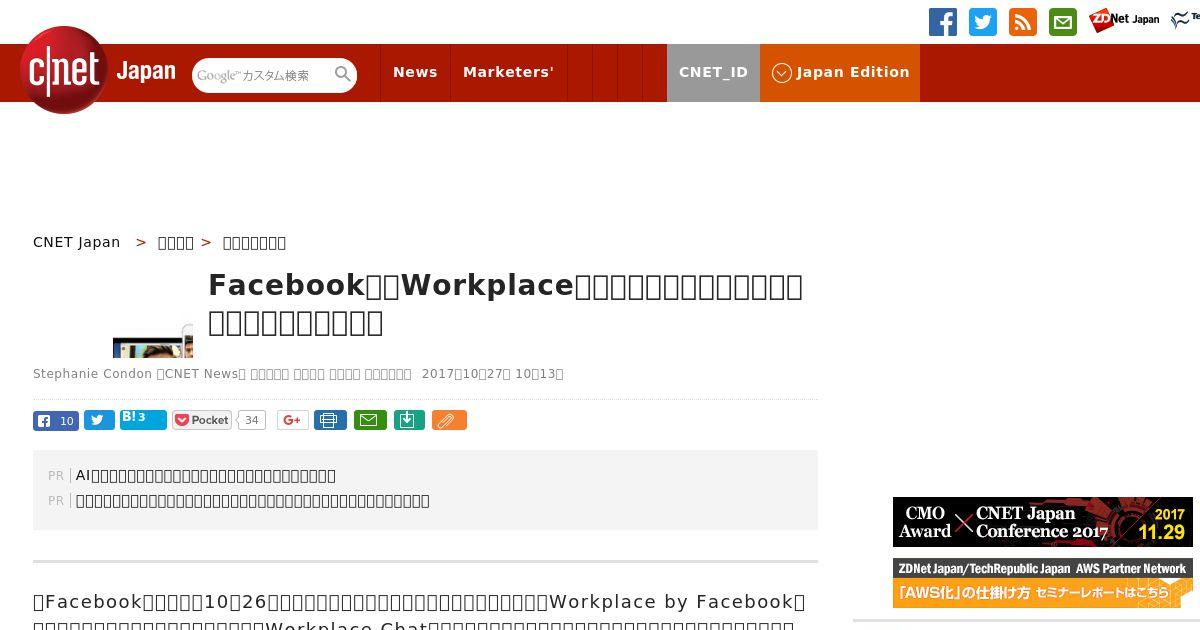Viewport: 1200px width, 630px height.
Task: Open the second breadcrumb category link
Action: tap(176, 242)
